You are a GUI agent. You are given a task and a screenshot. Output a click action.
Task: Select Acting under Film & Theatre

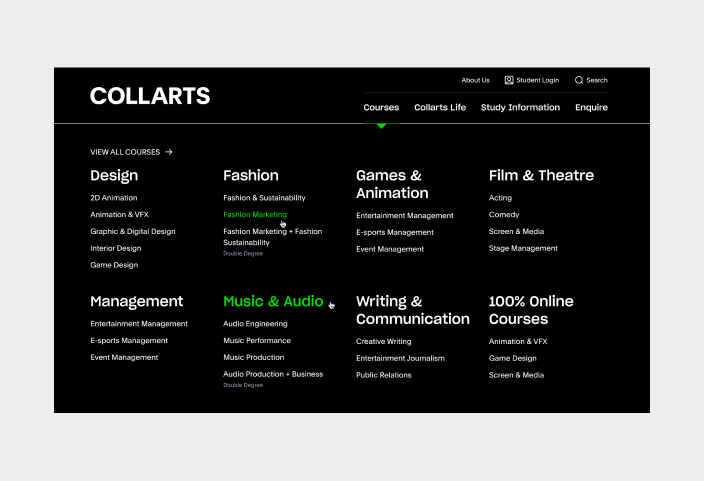500,198
